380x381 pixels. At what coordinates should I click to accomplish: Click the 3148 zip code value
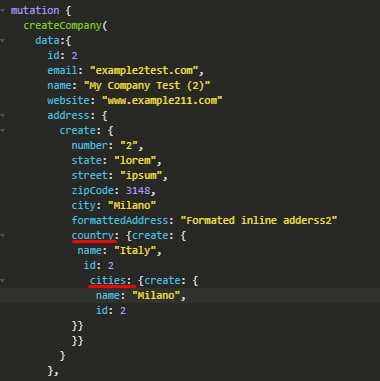pos(138,190)
